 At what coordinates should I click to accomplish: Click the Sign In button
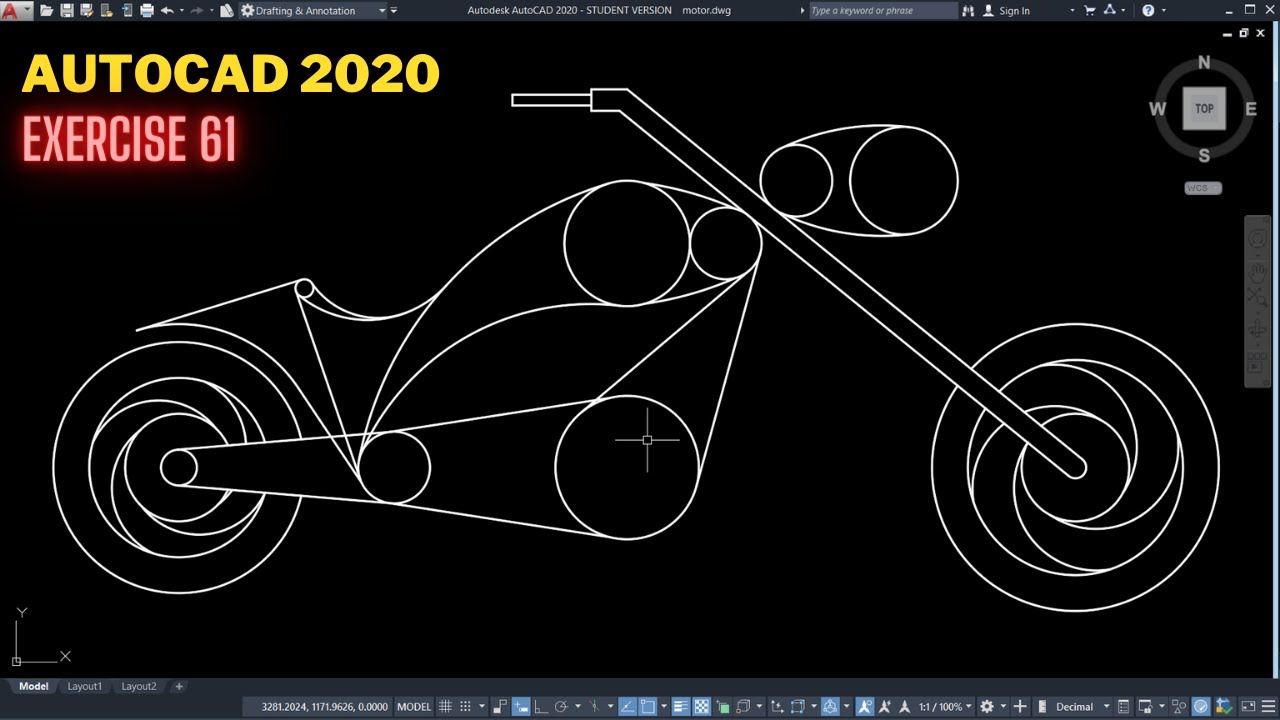1006,11
